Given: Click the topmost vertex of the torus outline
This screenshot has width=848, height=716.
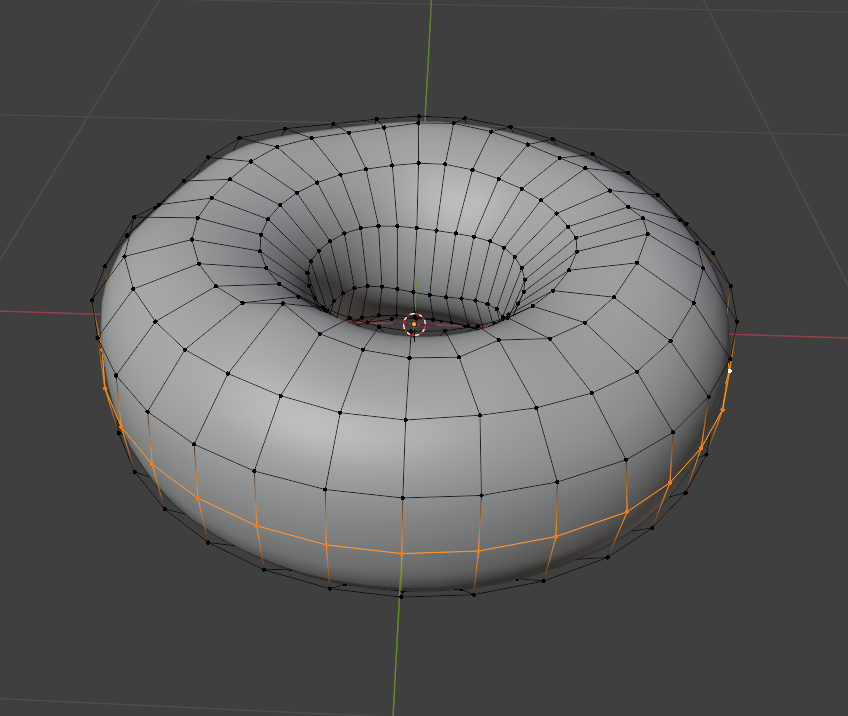Looking at the screenshot, I should click(417, 116).
